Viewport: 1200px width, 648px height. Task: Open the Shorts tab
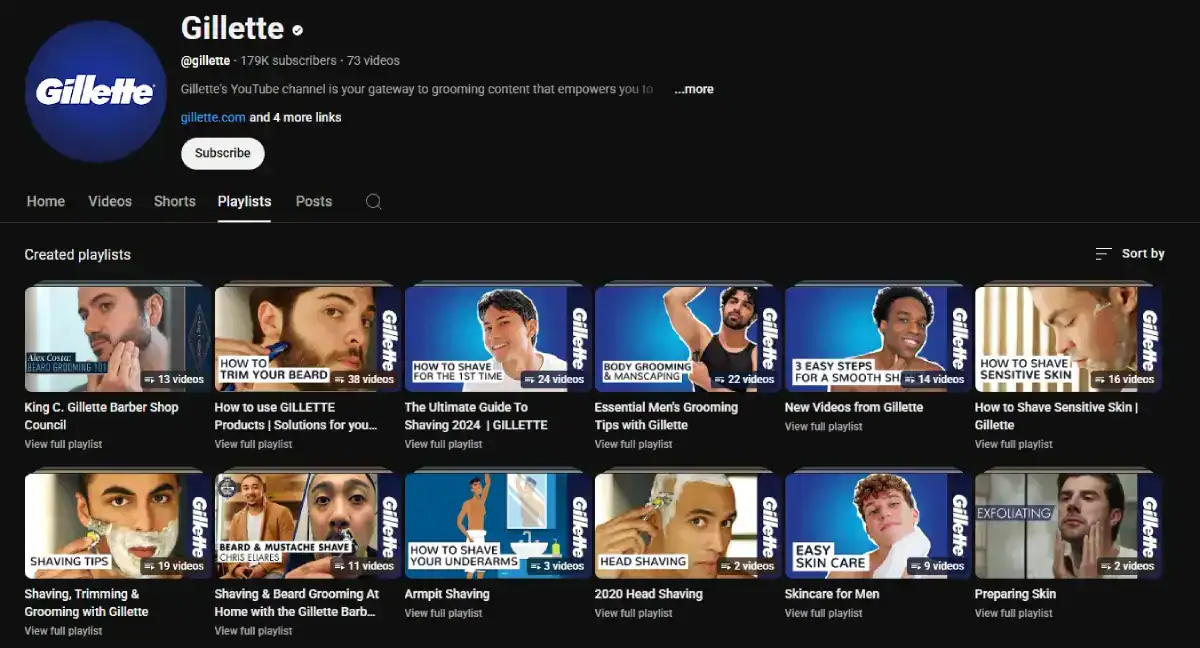[x=175, y=201]
